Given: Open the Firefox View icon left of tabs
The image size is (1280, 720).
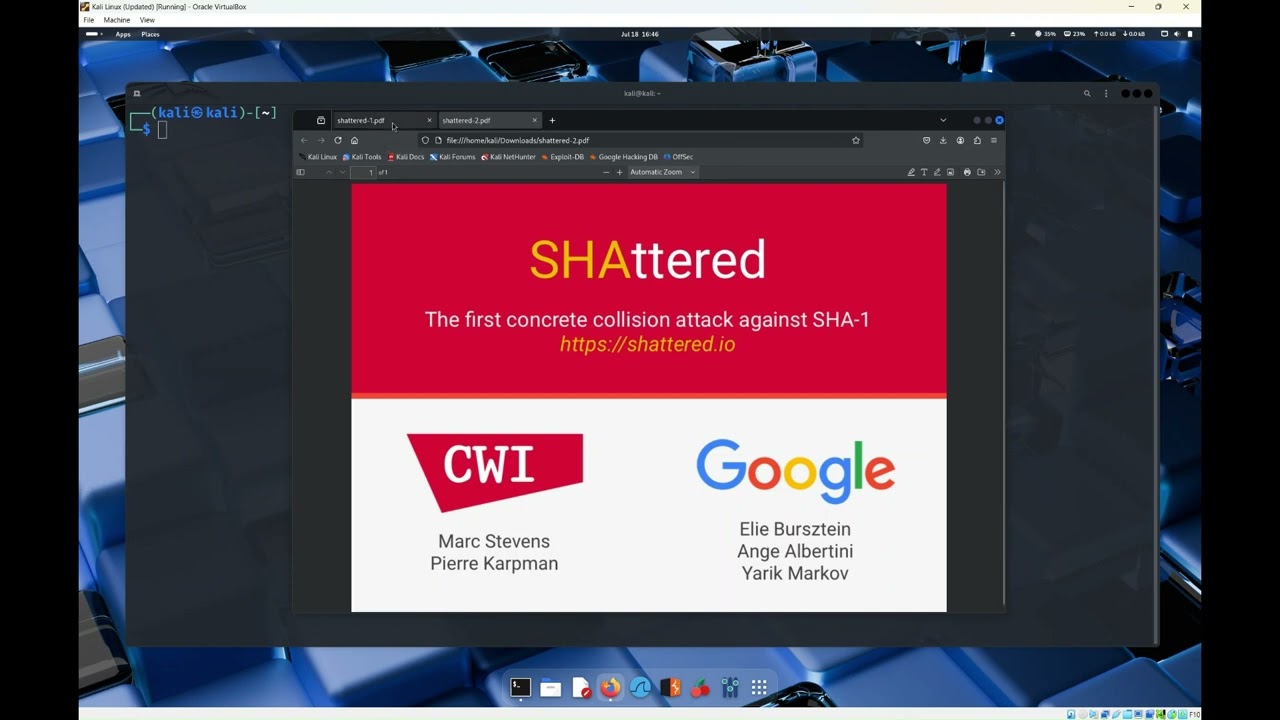Looking at the screenshot, I should [x=321, y=120].
